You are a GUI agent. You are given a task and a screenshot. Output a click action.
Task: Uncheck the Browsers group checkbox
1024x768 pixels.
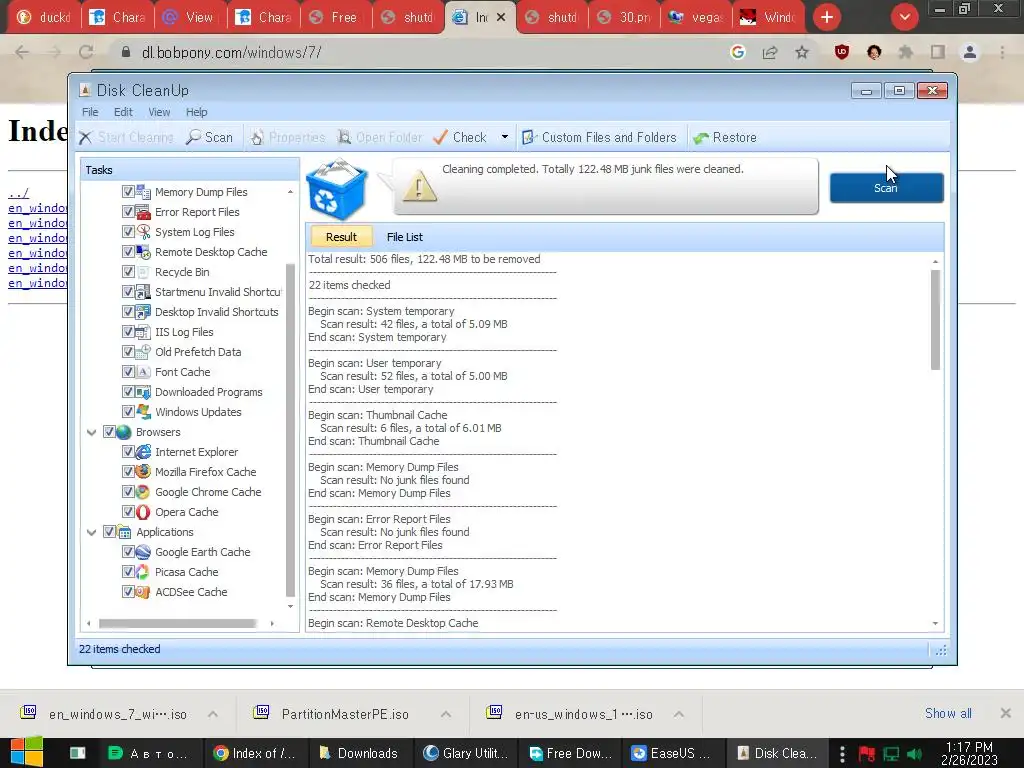point(109,432)
